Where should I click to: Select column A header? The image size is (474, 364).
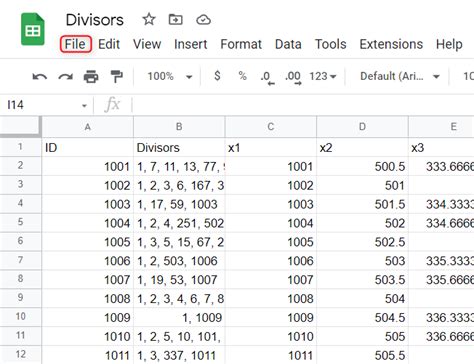[x=88, y=127]
